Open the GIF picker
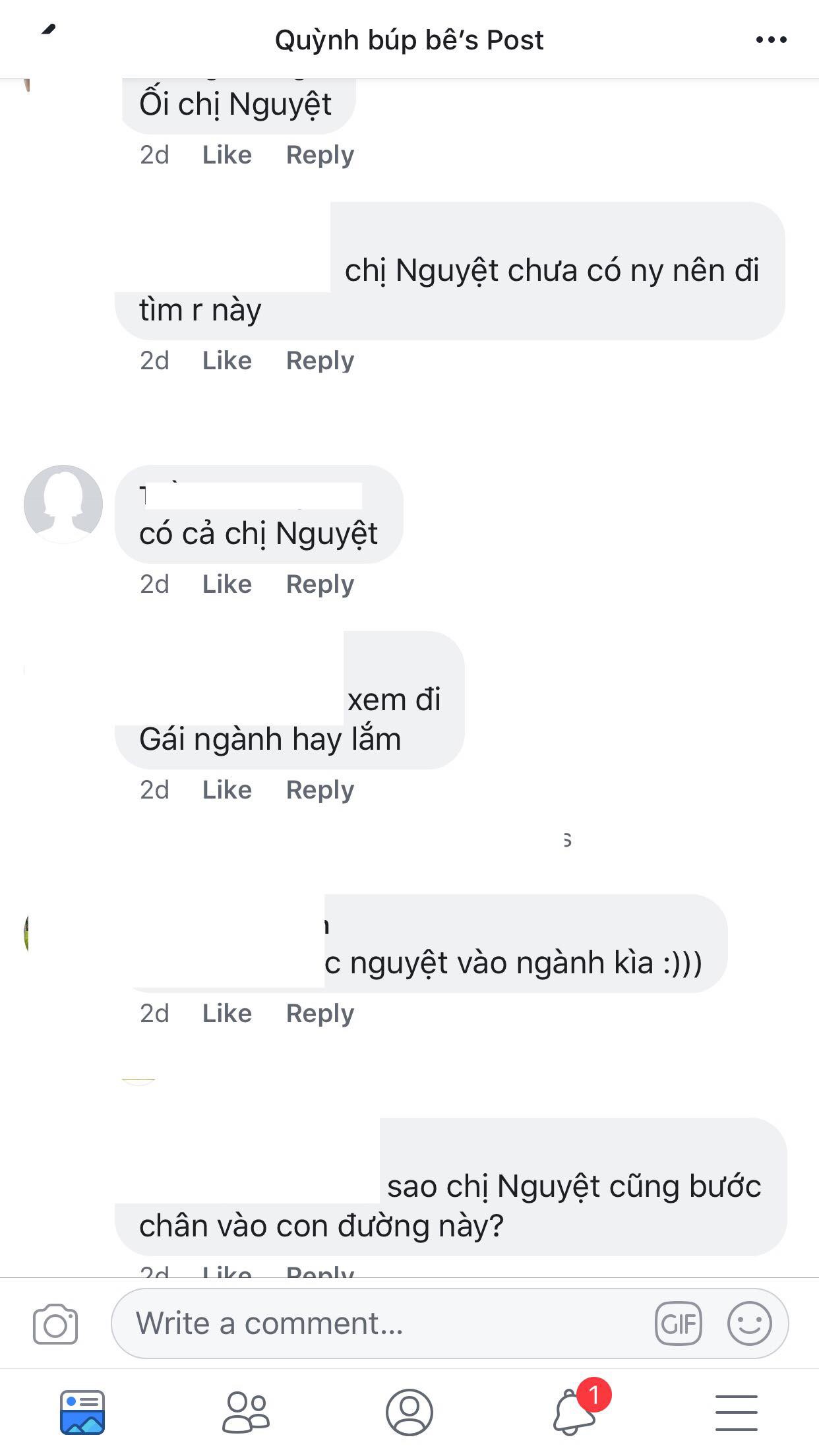This screenshot has width=819, height=1456. (679, 1323)
